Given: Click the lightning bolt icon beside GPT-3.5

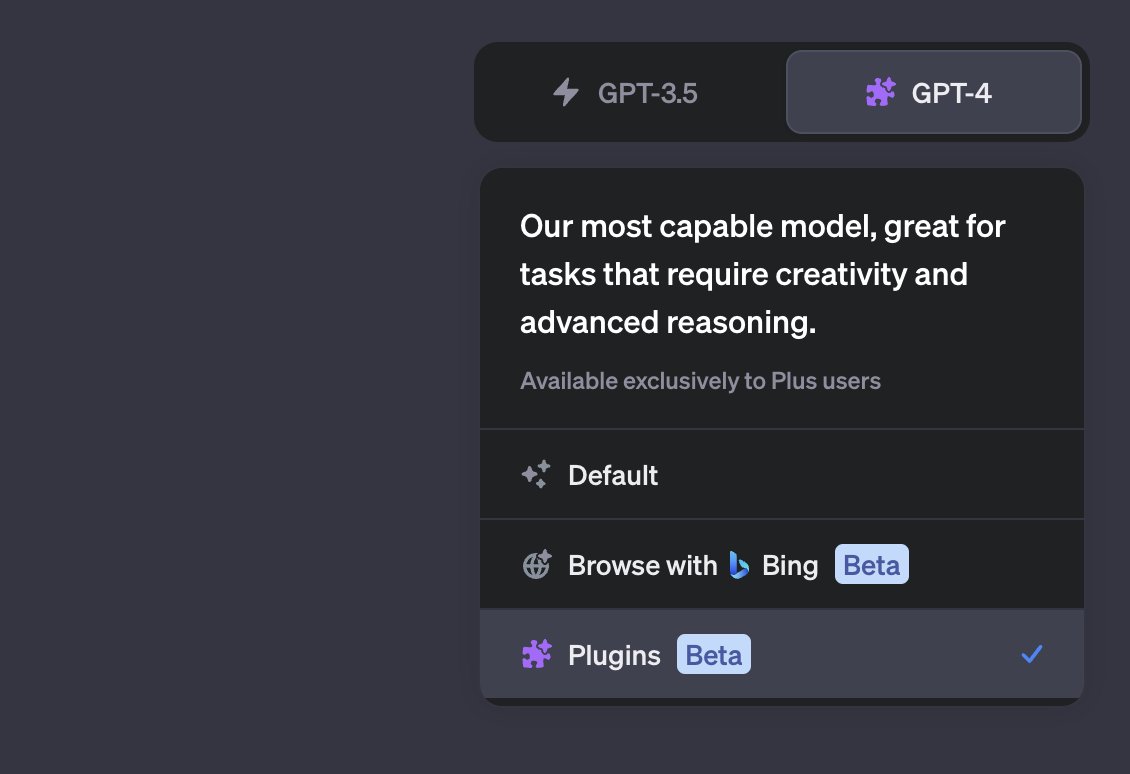Looking at the screenshot, I should (x=566, y=92).
